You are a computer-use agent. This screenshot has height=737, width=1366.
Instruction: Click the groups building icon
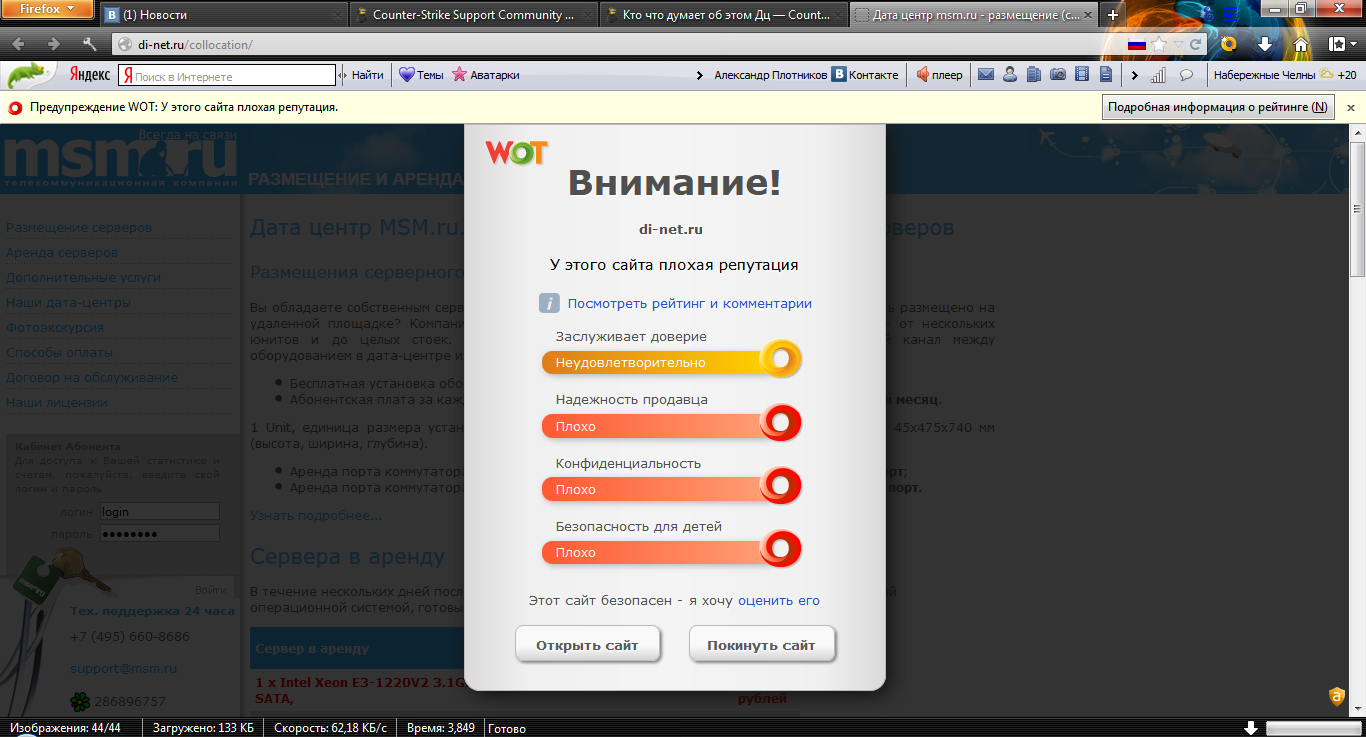coord(1034,75)
